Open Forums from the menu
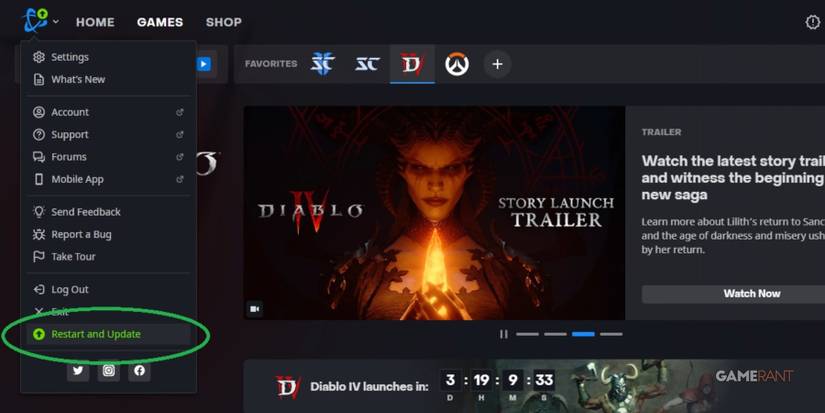 [x=108, y=157]
